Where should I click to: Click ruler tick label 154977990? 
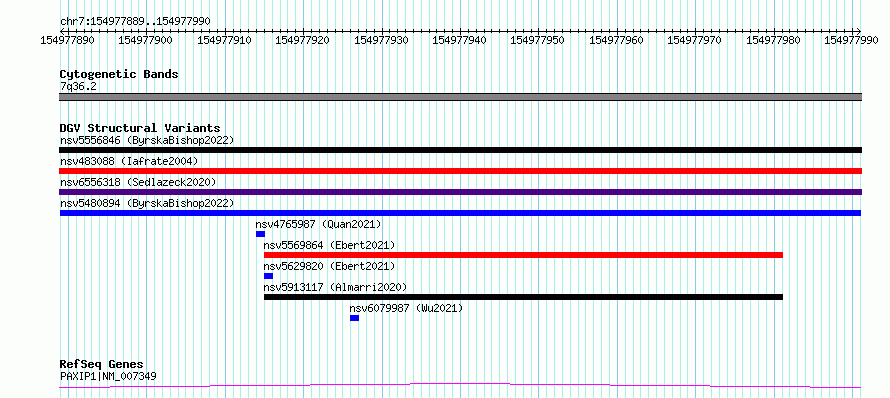pos(851,40)
